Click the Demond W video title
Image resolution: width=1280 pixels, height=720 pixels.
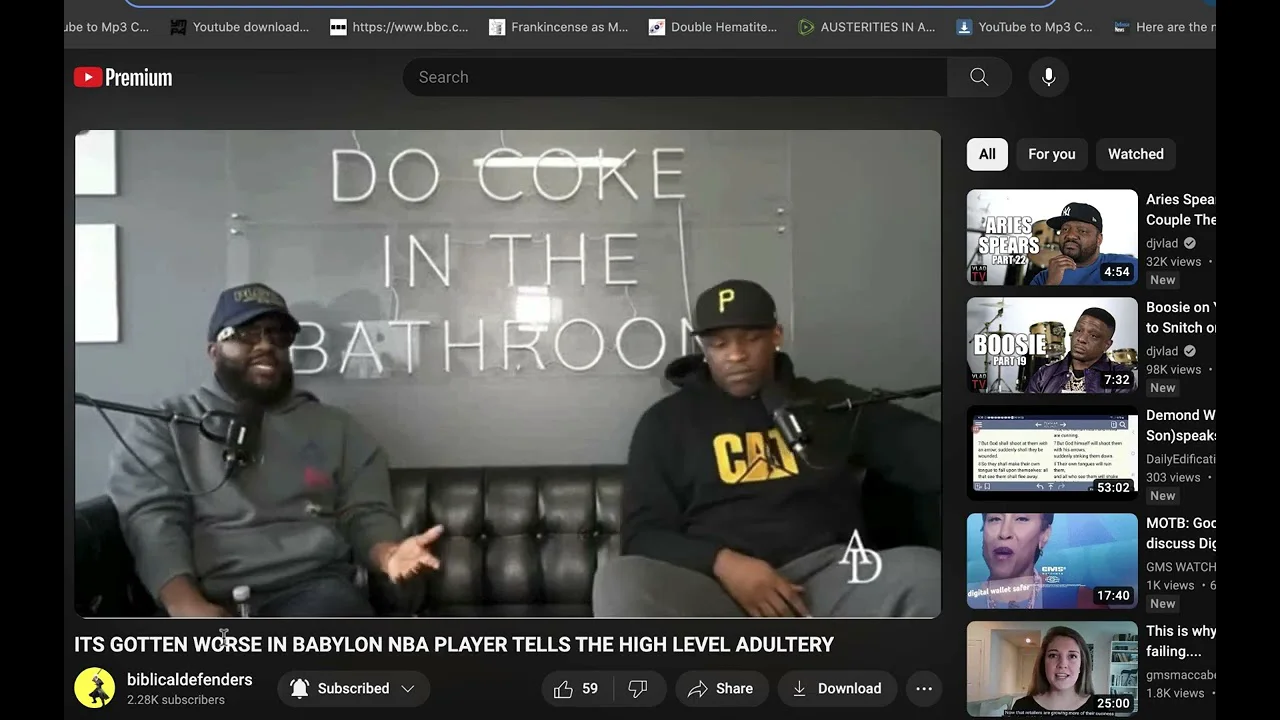click(1181, 426)
